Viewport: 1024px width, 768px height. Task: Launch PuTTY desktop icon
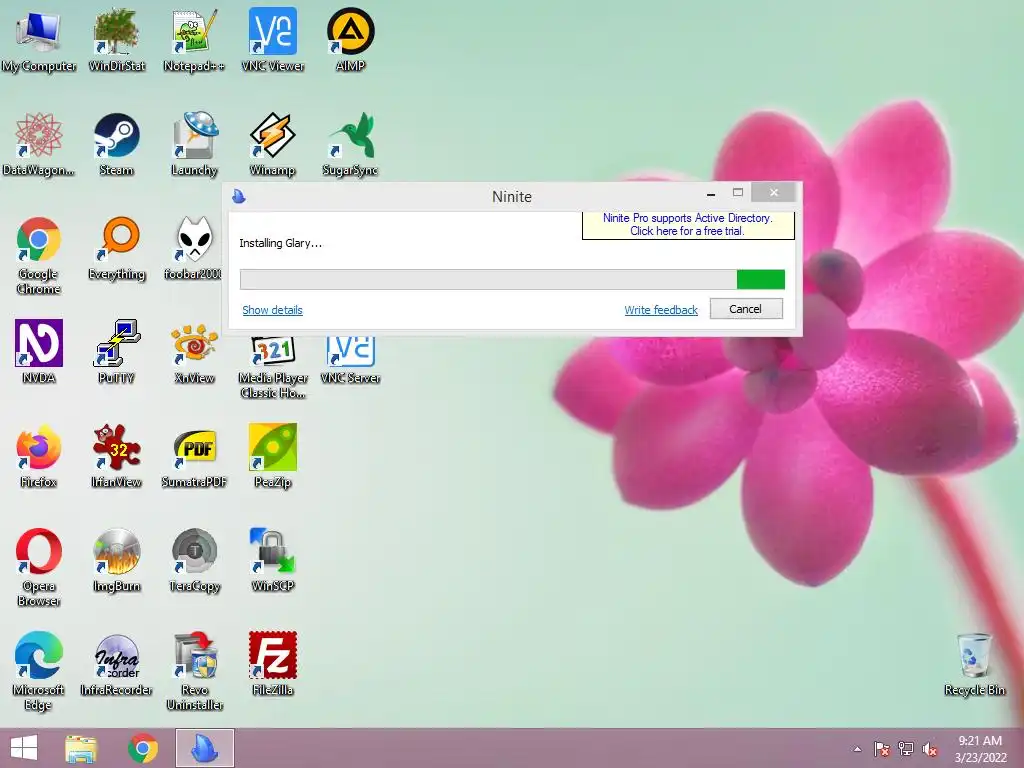point(117,351)
